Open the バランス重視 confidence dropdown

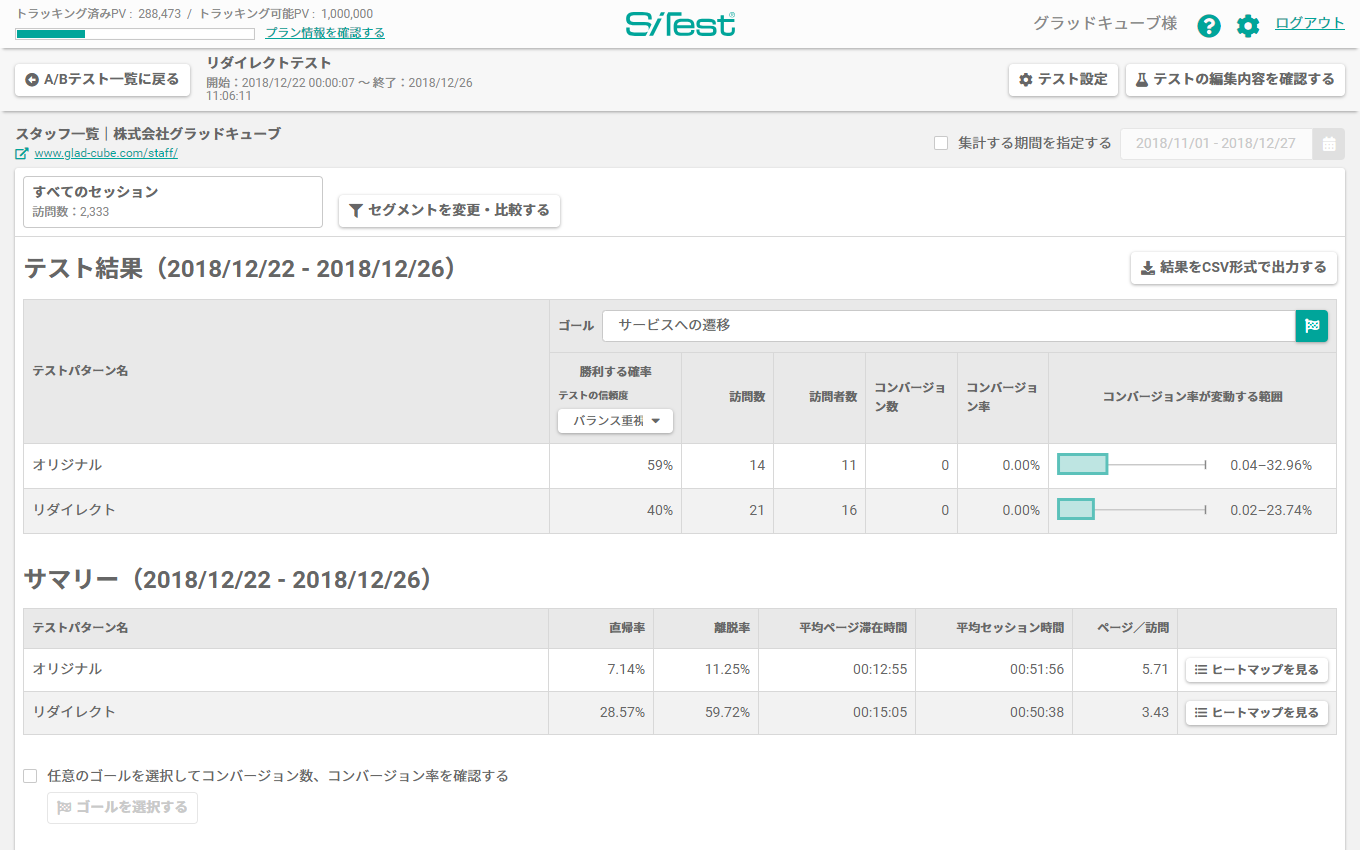[615, 421]
